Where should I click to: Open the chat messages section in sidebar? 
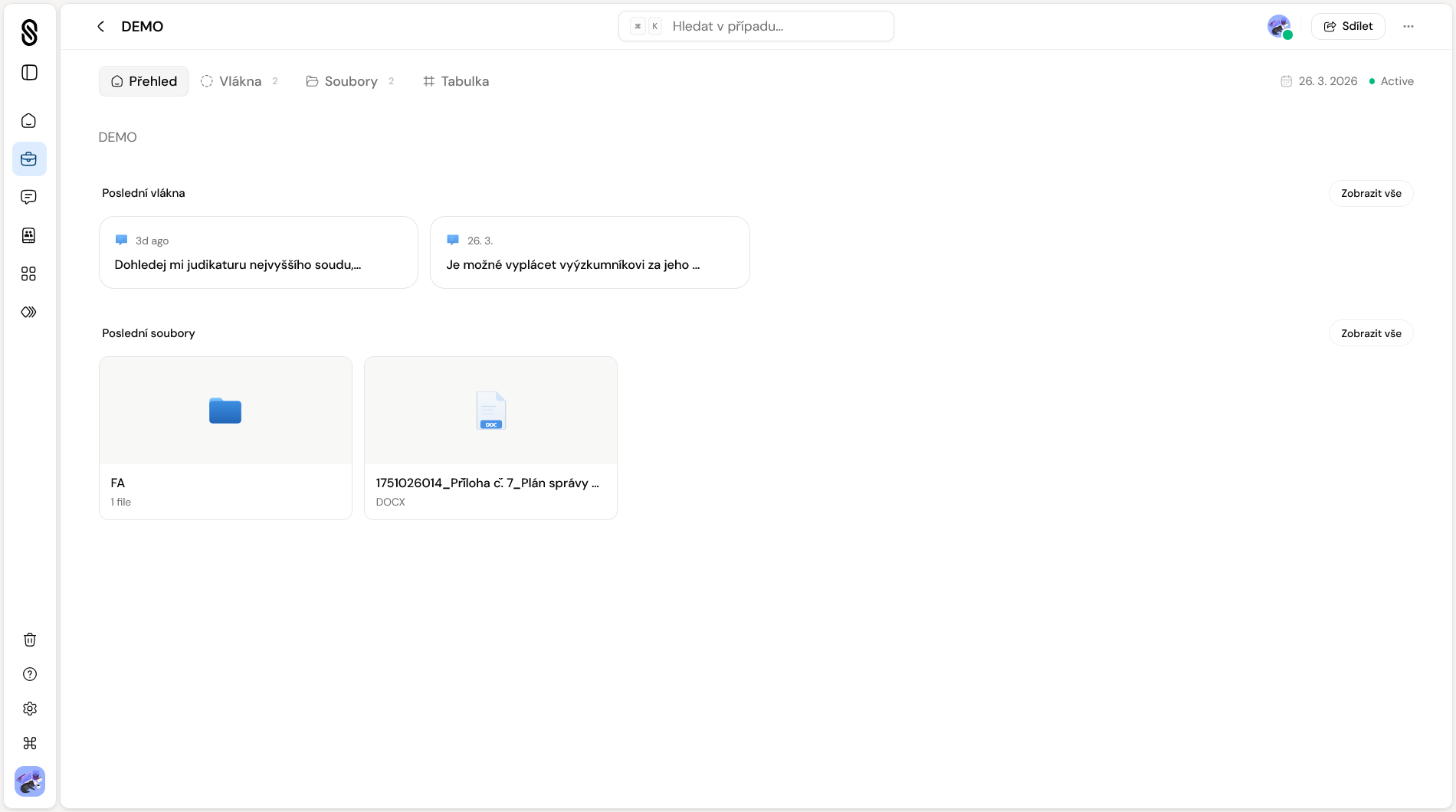click(x=29, y=197)
